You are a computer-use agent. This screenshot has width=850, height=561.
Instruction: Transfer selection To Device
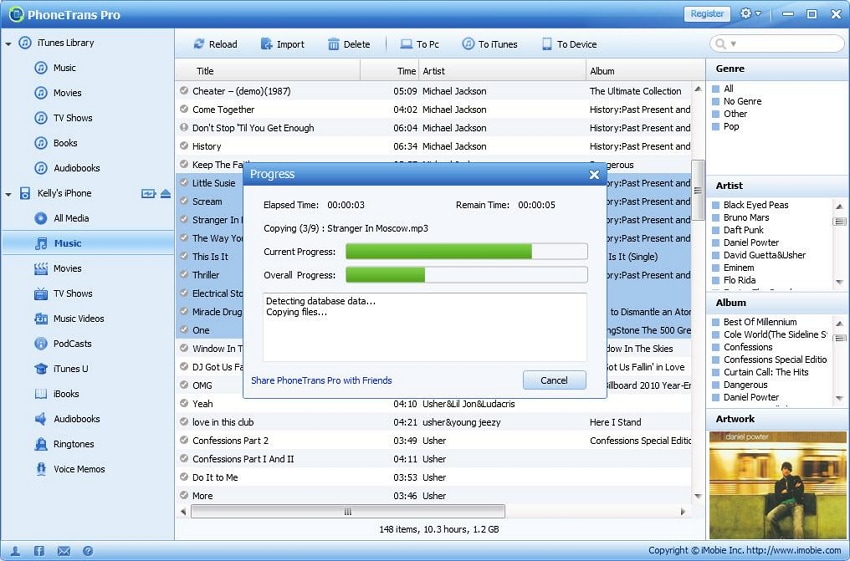pyautogui.click(x=569, y=44)
